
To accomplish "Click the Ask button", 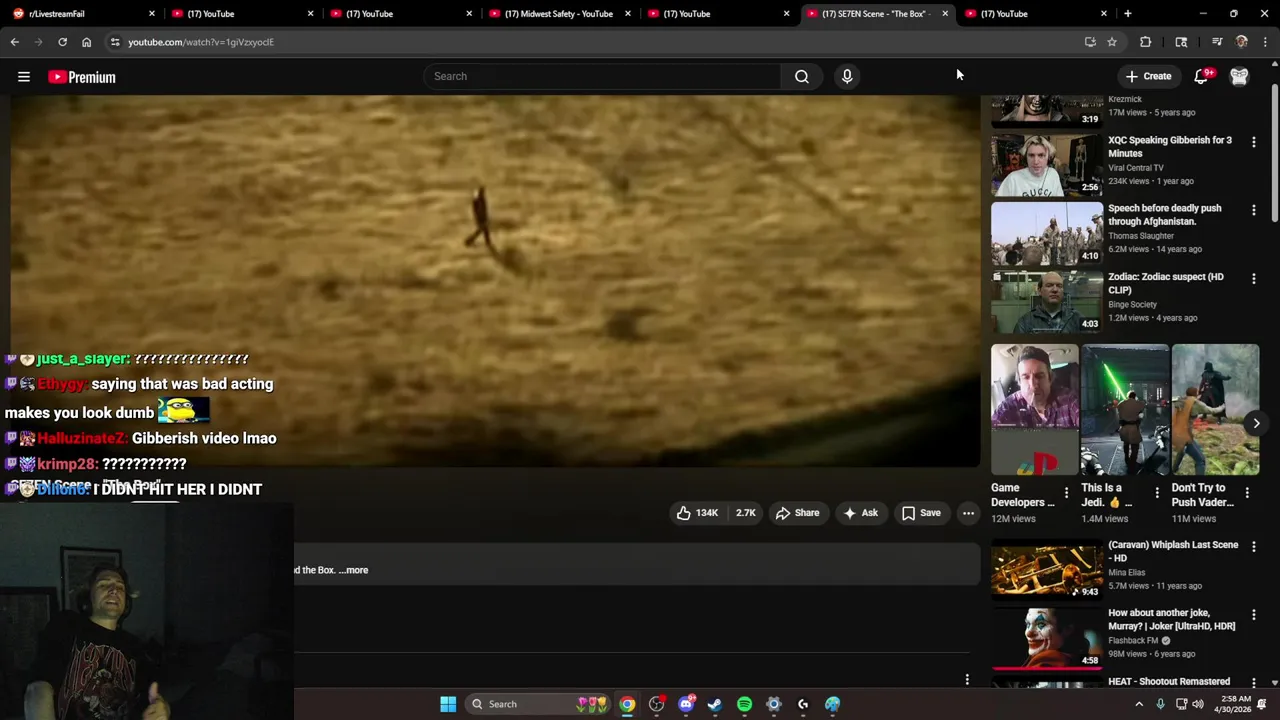I will [860, 513].
